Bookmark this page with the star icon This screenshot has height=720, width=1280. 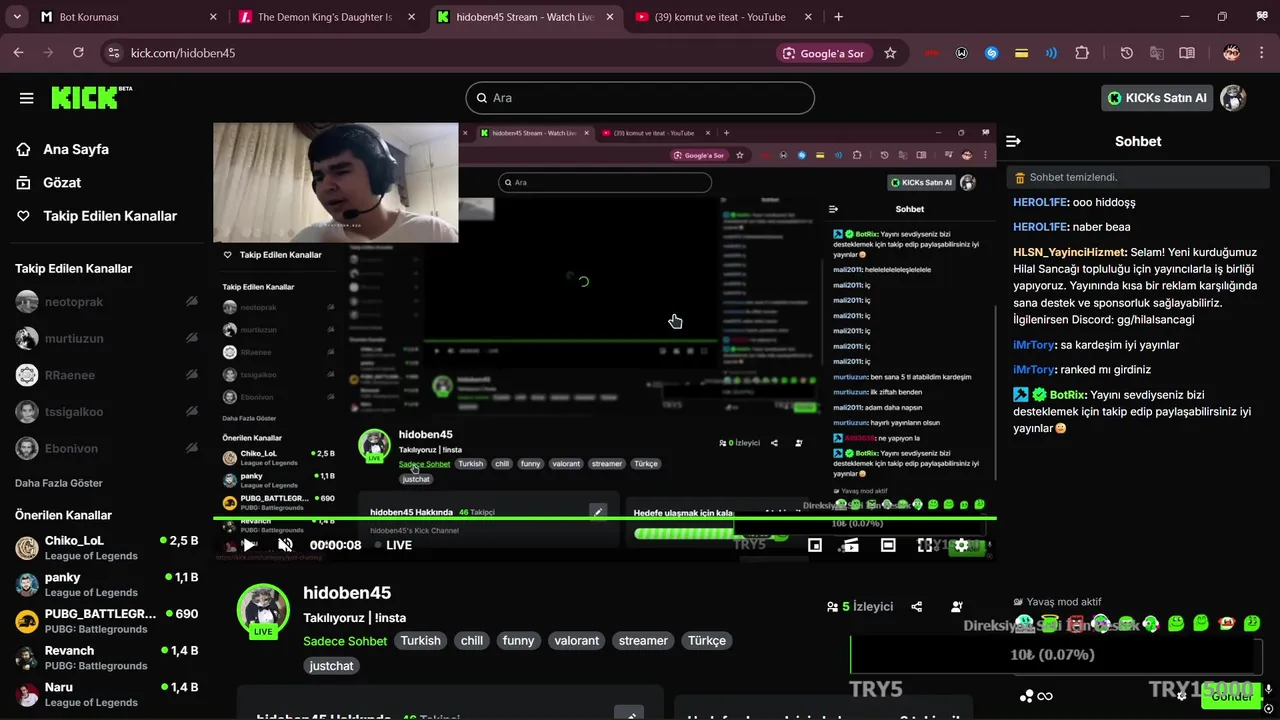click(x=890, y=53)
